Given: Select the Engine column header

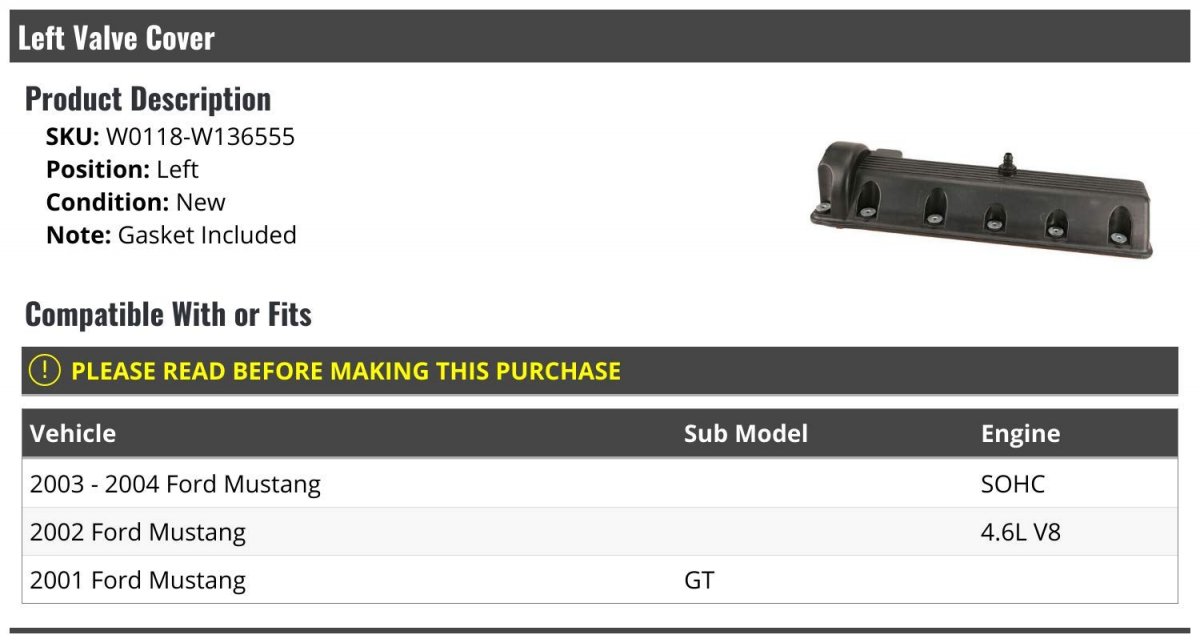Looking at the screenshot, I should pyautogui.click(x=1020, y=433).
